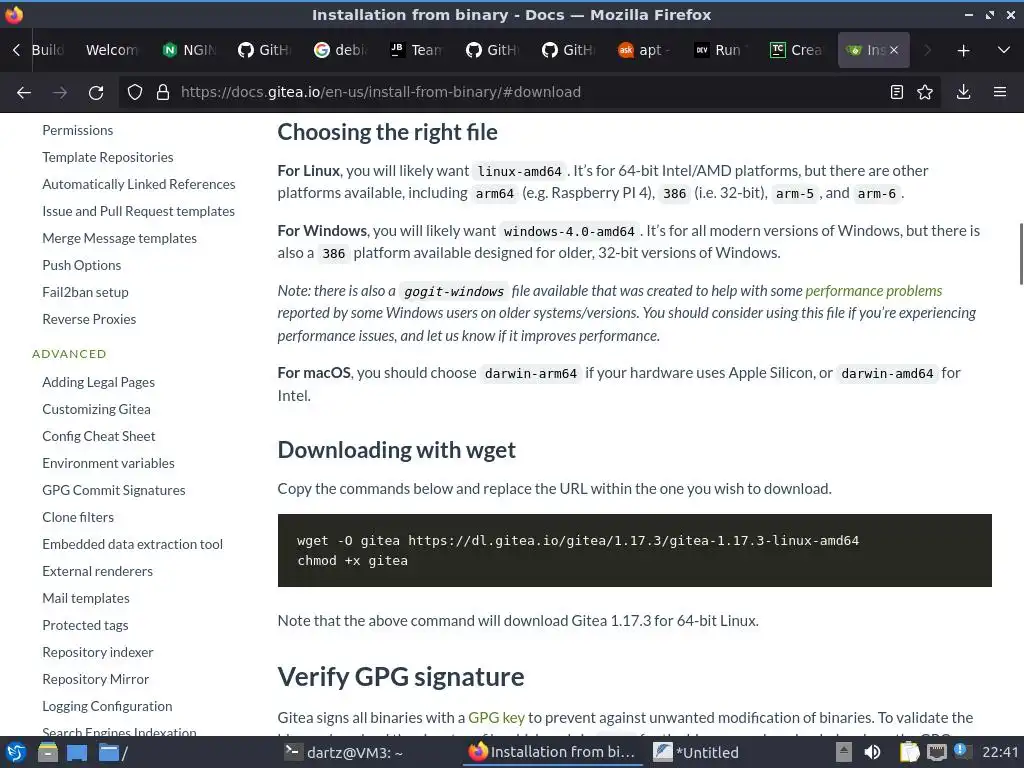Open Protected tags sidebar link

pos(85,626)
